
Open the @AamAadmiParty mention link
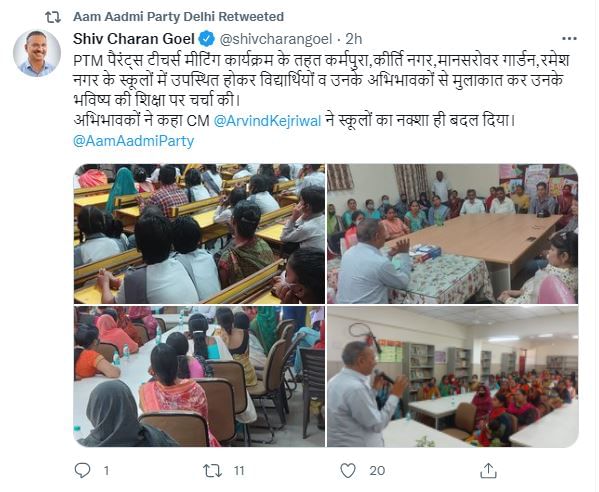(x=133, y=141)
